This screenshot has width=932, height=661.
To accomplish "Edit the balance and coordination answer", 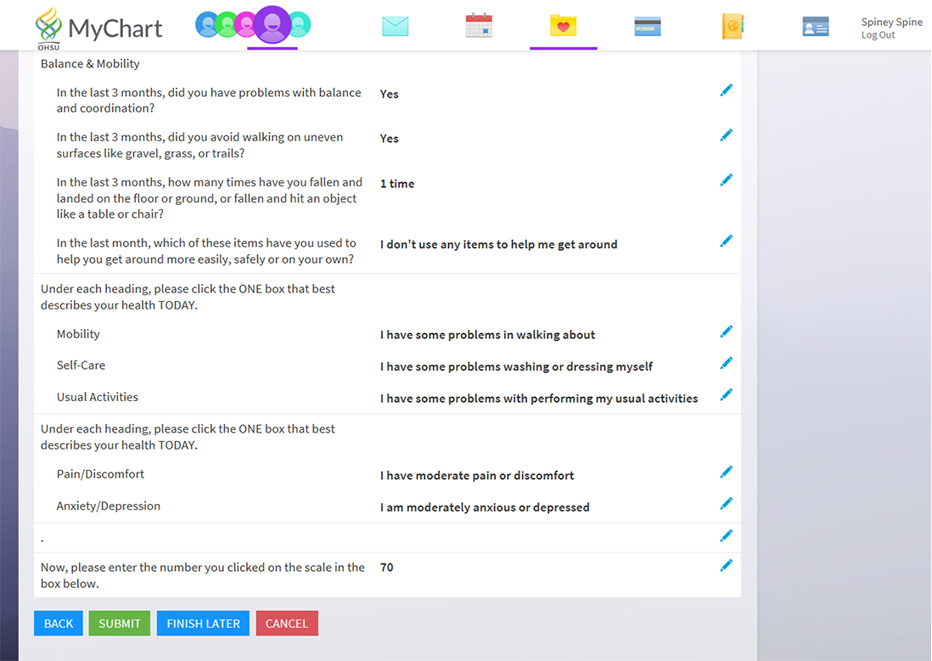I will click(x=726, y=90).
